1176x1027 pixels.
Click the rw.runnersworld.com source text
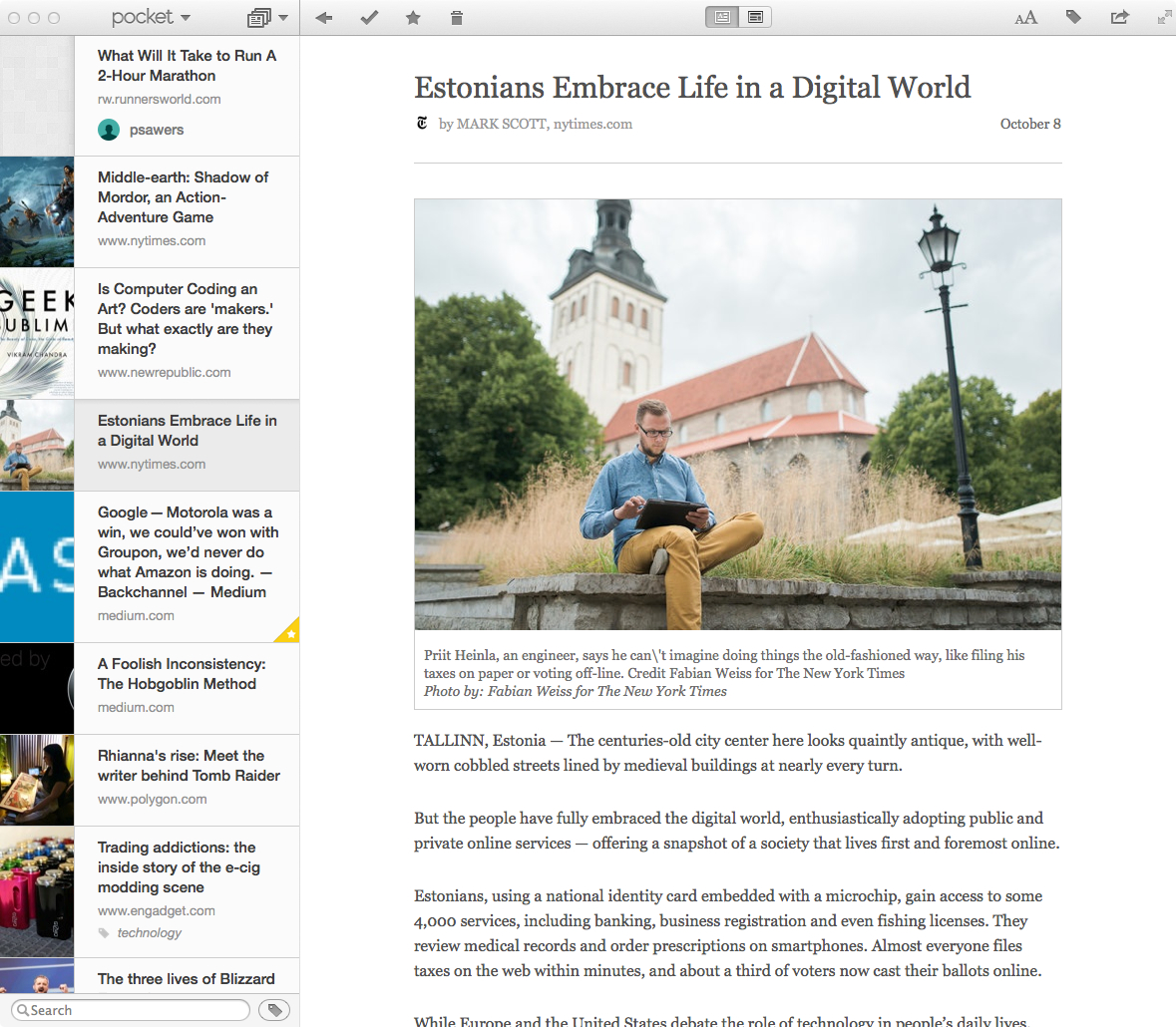click(159, 99)
